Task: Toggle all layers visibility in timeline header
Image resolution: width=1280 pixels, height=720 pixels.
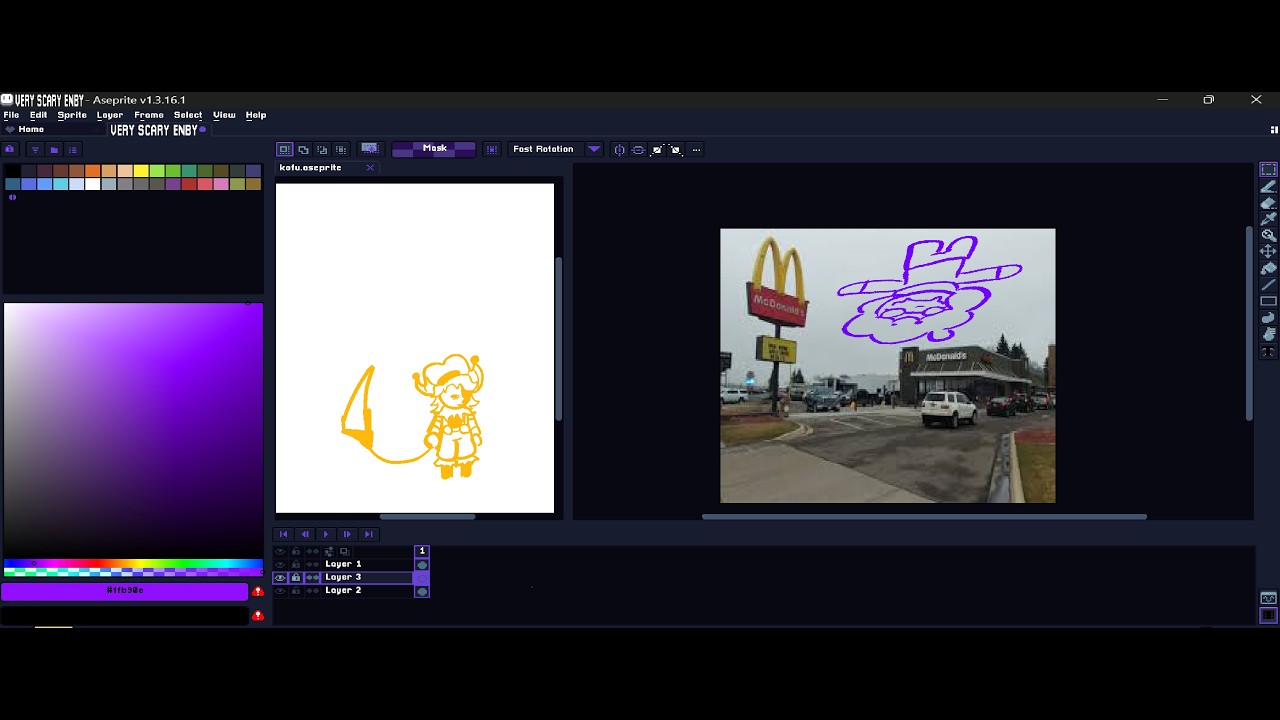Action: coord(280,551)
